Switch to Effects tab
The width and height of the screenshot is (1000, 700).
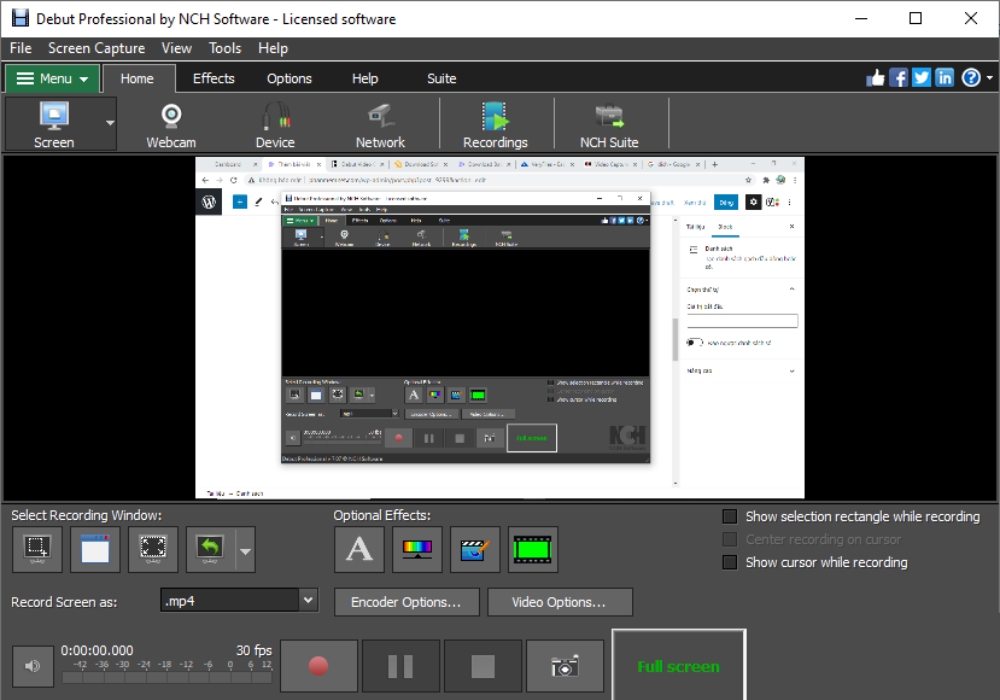pyautogui.click(x=214, y=78)
